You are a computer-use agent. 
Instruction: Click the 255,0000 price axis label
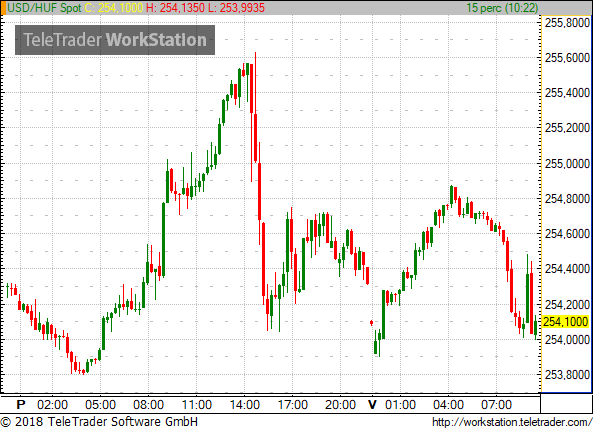pos(567,164)
